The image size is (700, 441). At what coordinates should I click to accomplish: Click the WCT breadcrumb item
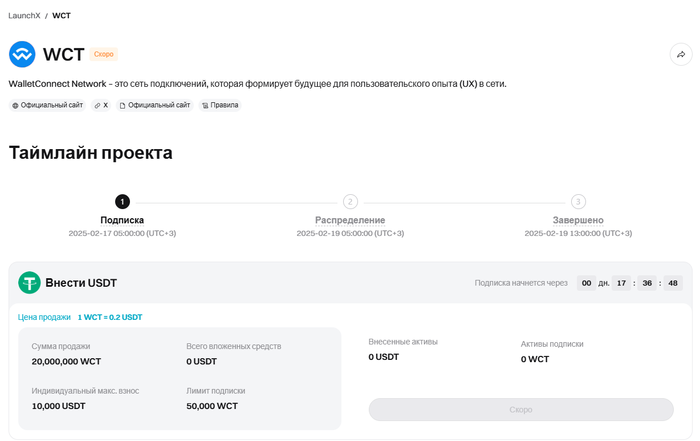pos(61,16)
